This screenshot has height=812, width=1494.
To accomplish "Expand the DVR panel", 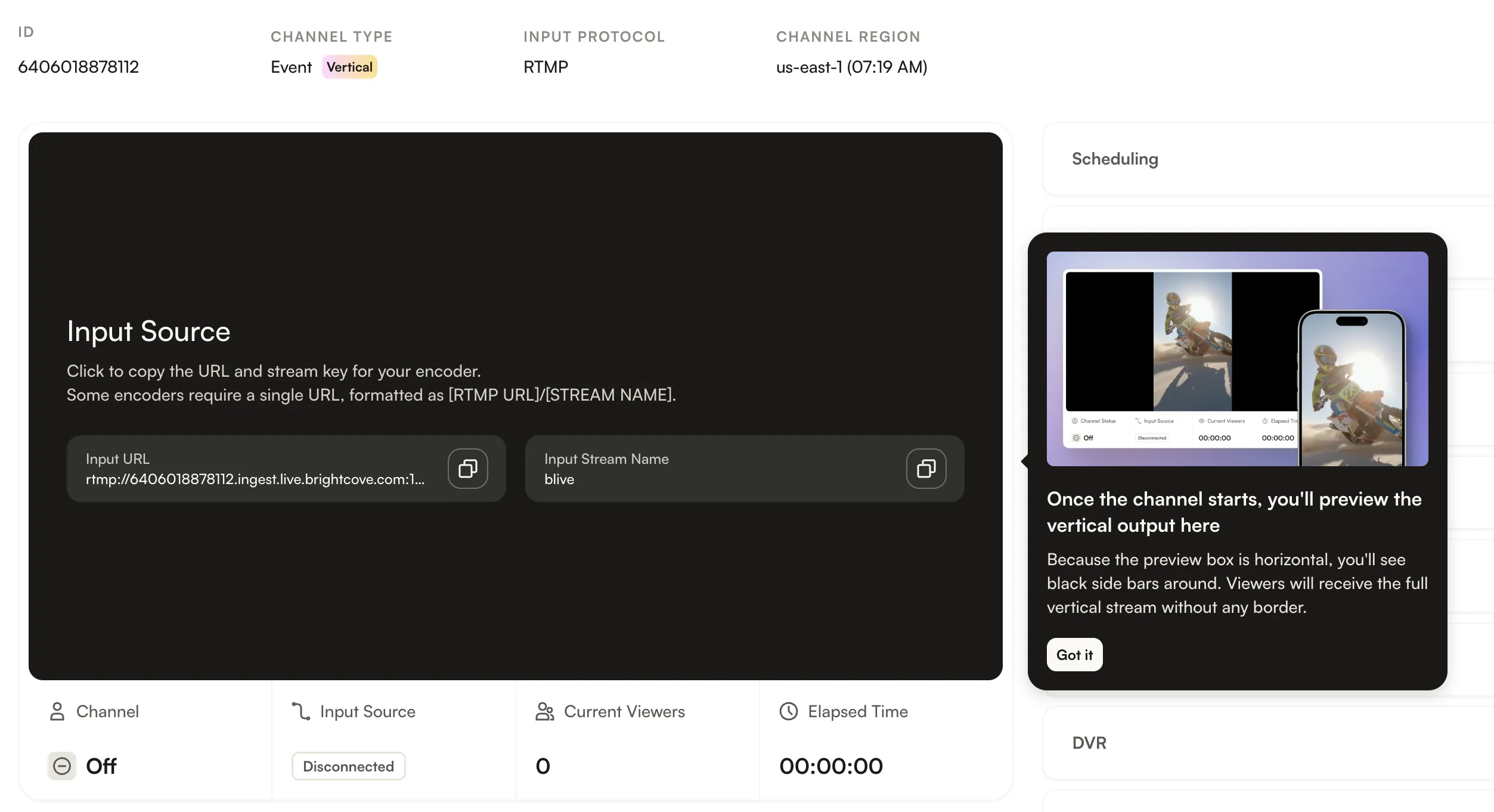I will (x=1268, y=743).
